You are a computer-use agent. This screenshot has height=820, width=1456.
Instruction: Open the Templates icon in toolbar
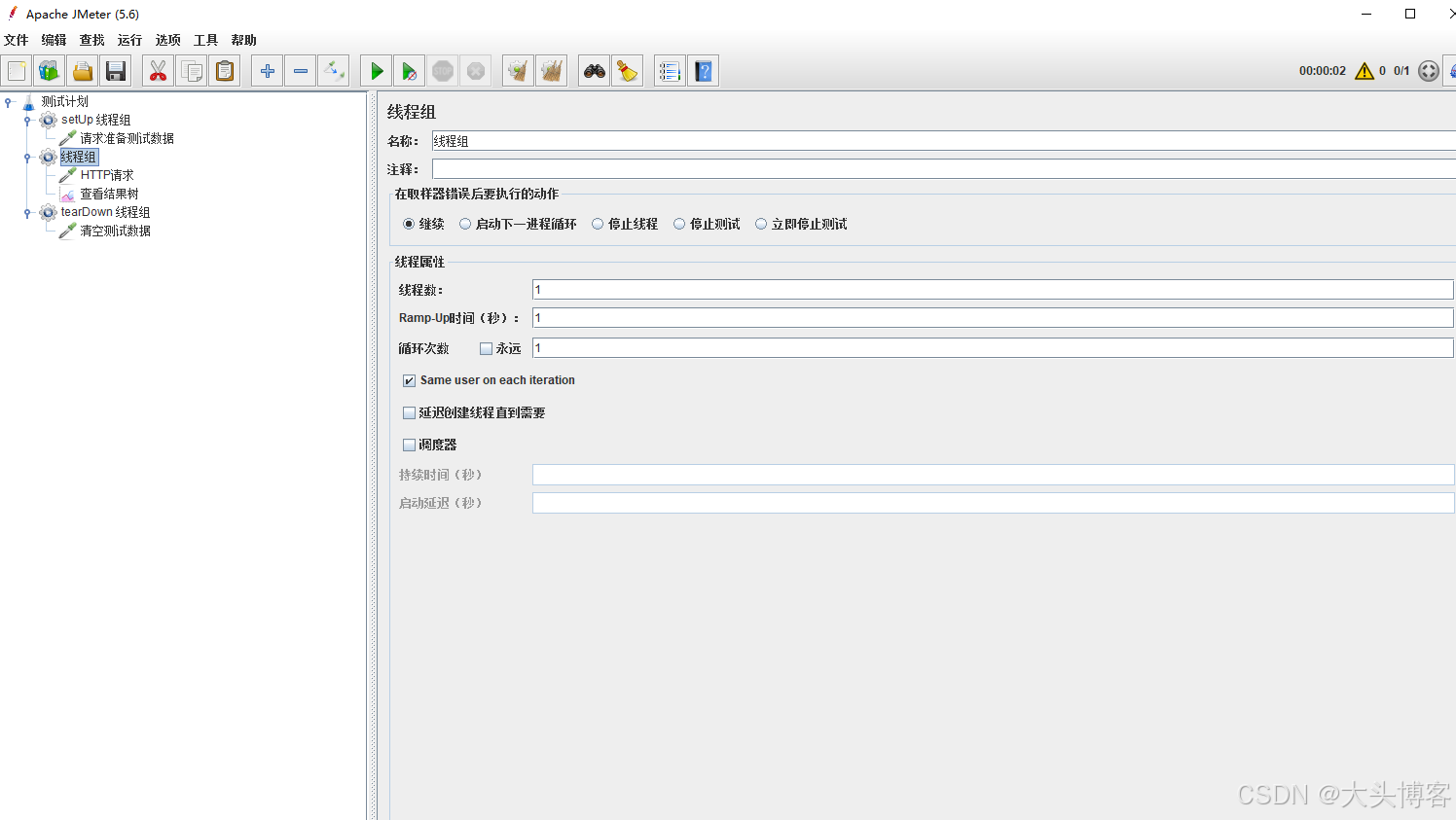click(50, 71)
